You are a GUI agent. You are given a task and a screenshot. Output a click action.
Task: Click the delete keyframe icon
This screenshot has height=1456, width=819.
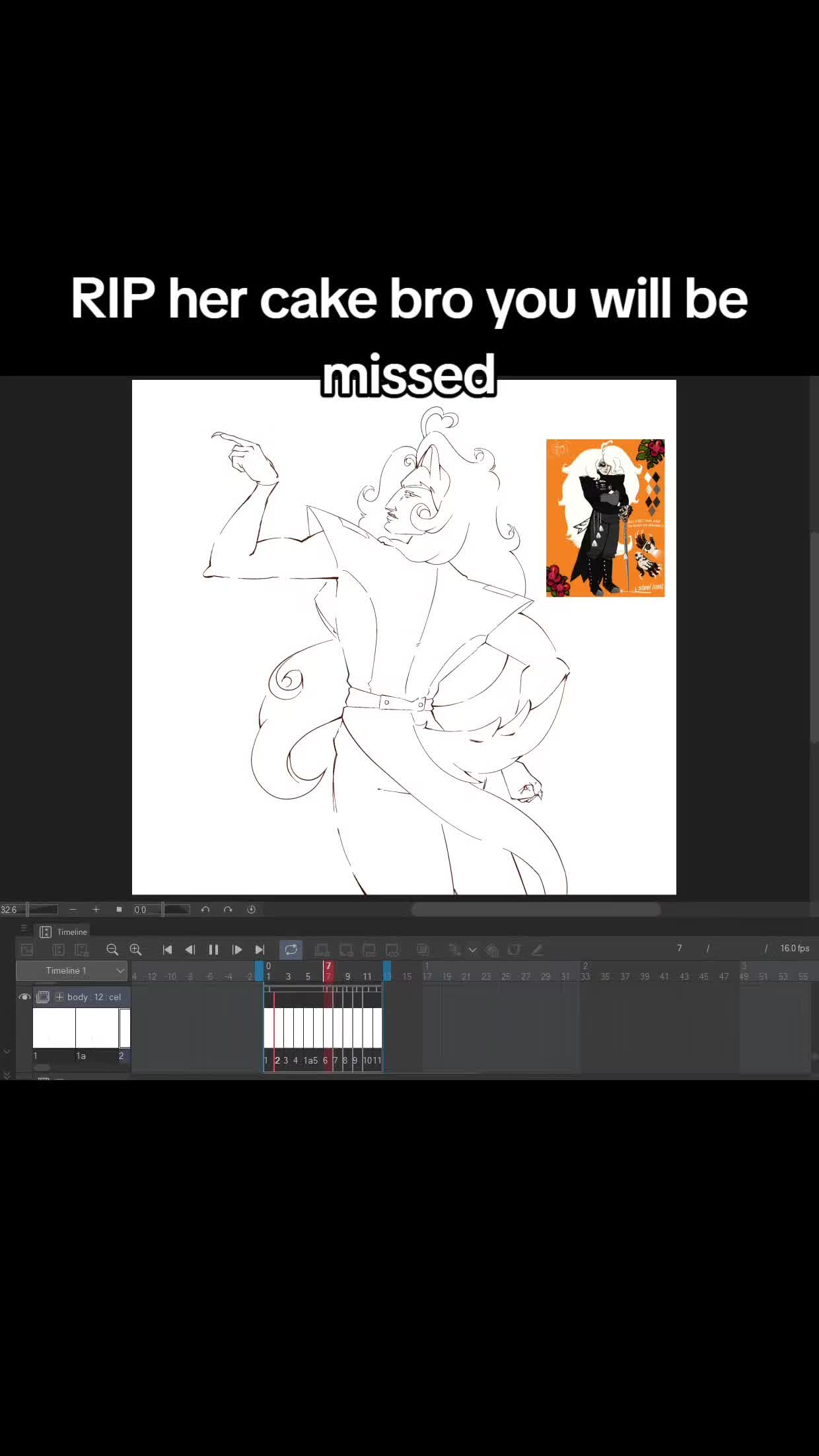(x=492, y=949)
